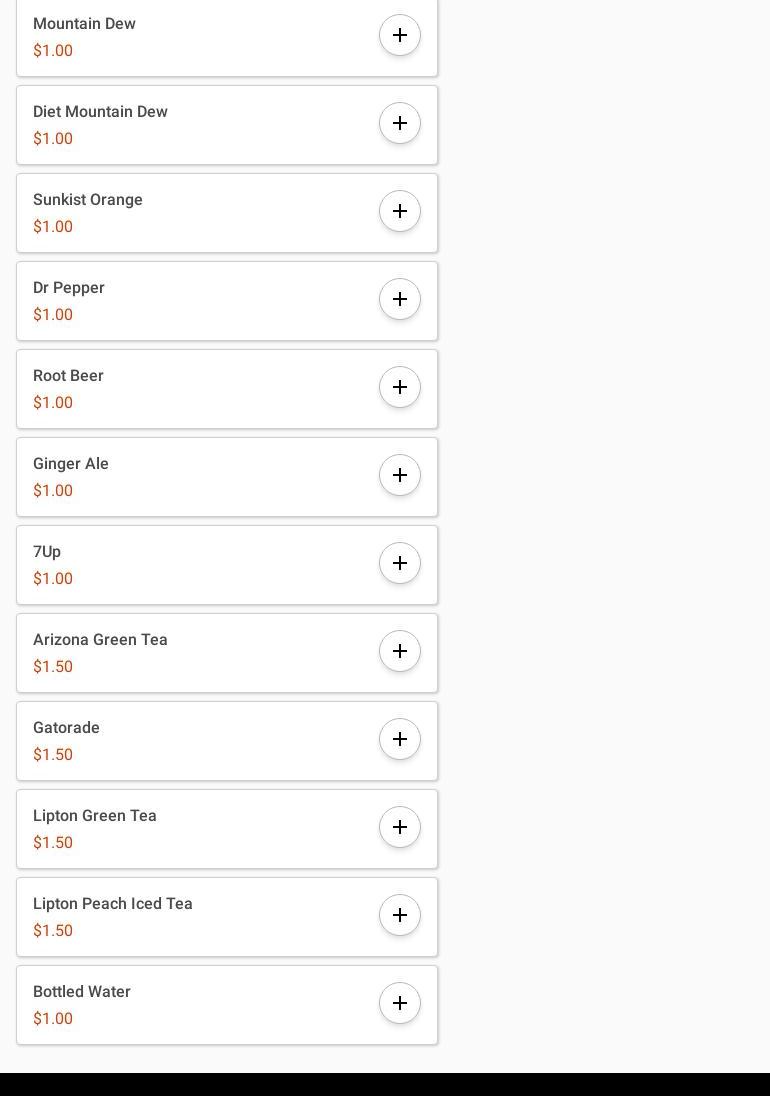Add Dr Pepper using plus icon

[x=400, y=299]
